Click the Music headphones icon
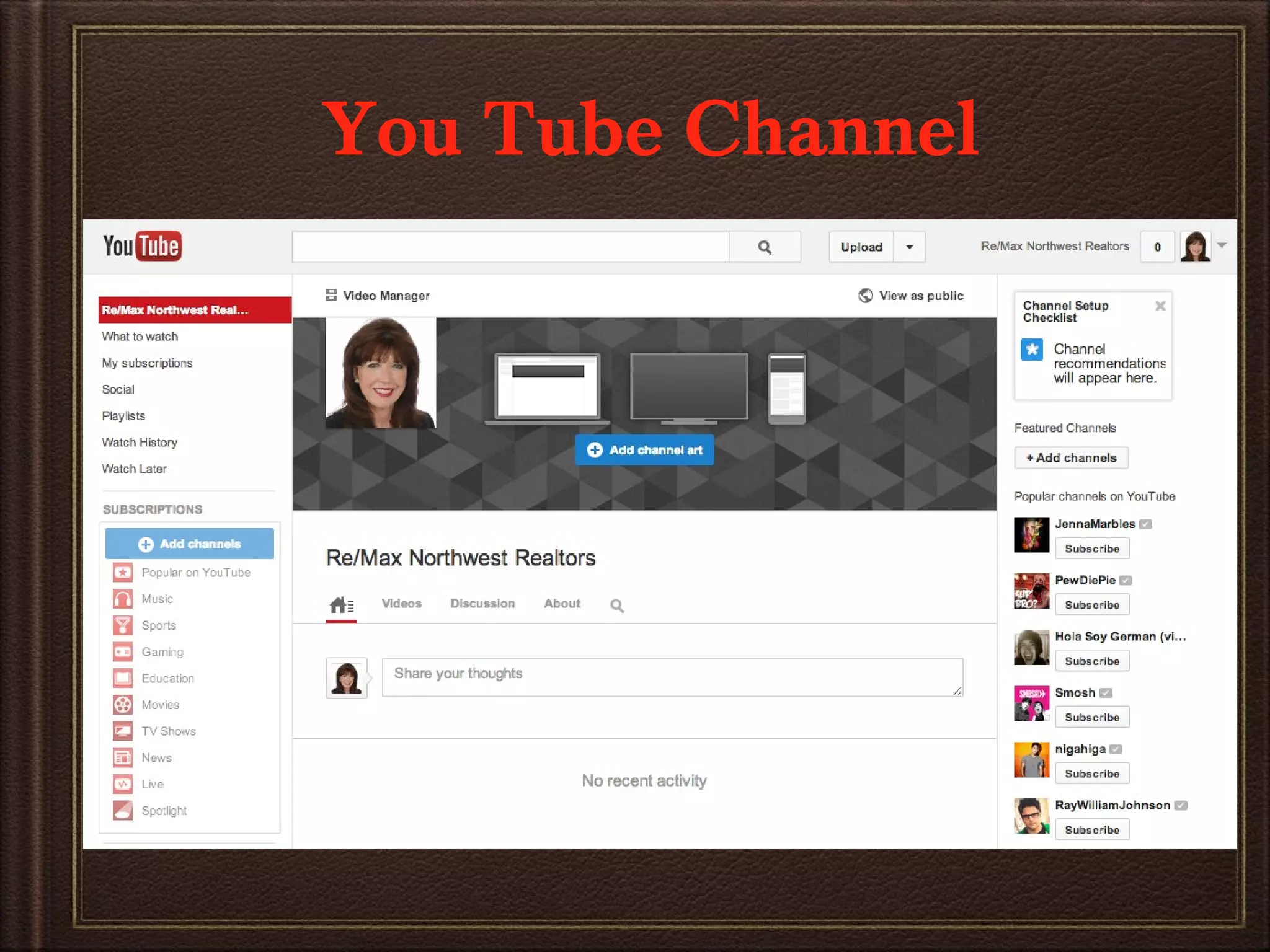 tap(123, 599)
